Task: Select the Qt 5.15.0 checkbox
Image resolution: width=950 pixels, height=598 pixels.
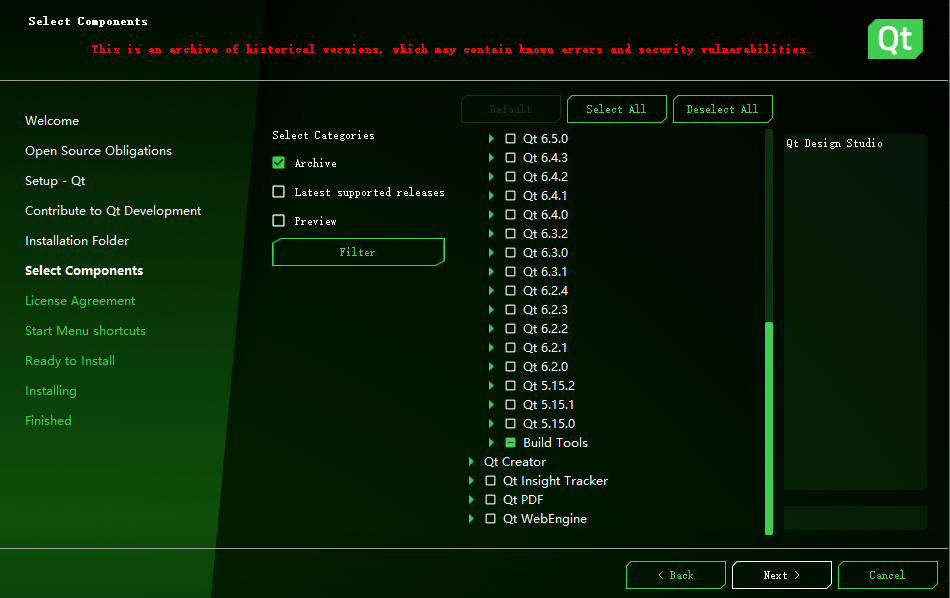Action: coord(511,424)
